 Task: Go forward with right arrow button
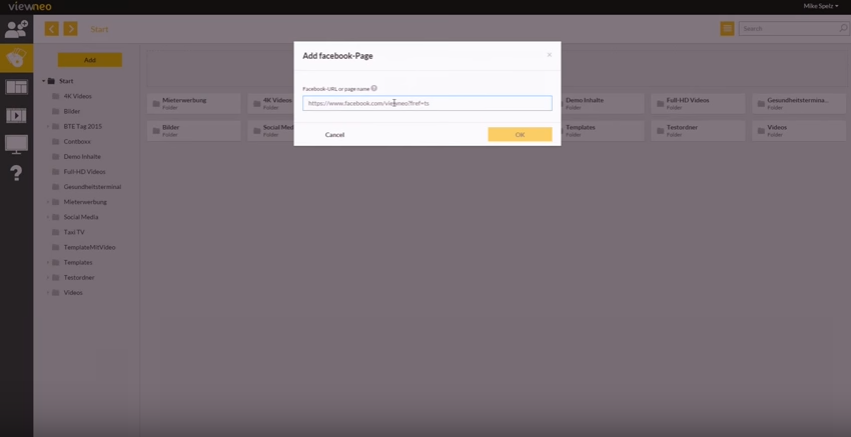tap(71, 29)
